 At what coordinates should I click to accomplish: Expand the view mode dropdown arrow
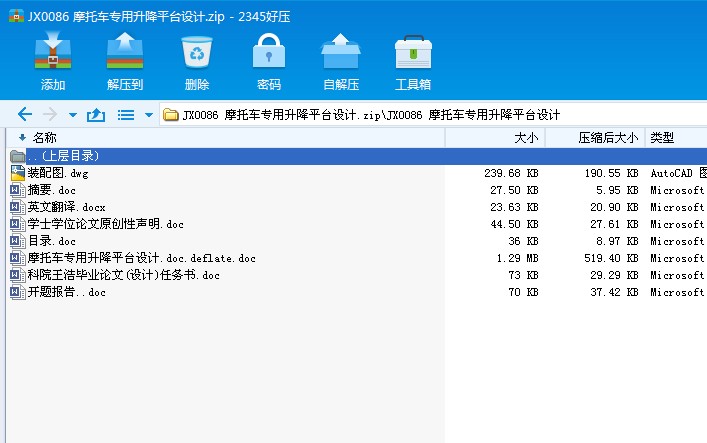click(149, 115)
